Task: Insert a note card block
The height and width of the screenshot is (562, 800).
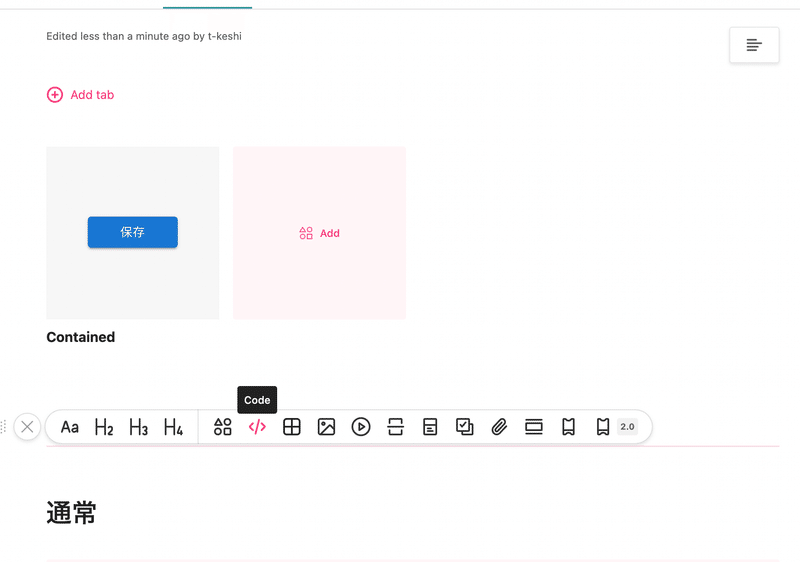Action: pyautogui.click(x=430, y=427)
